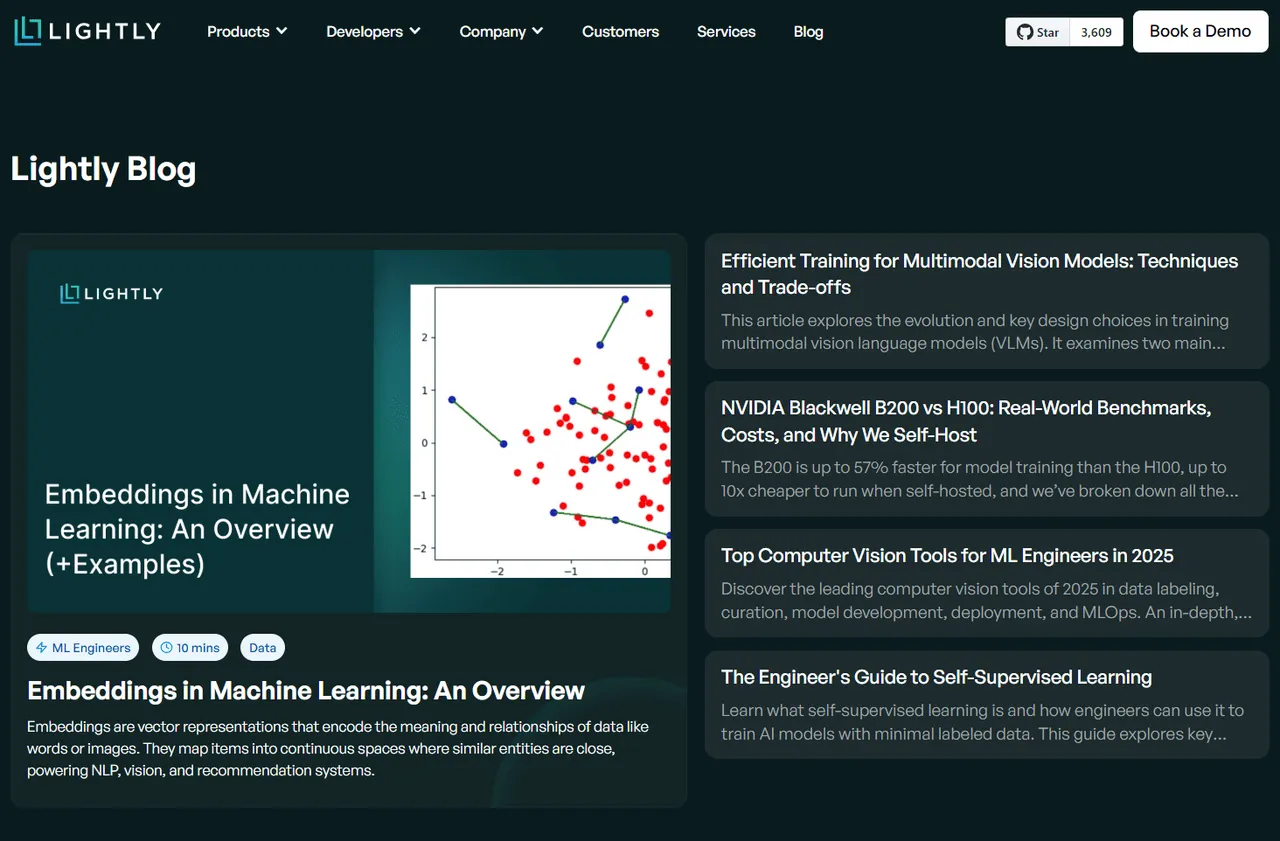Open Embeddings in Machine Learning: An Overview title
Image resolution: width=1280 pixels, height=841 pixels.
(306, 690)
